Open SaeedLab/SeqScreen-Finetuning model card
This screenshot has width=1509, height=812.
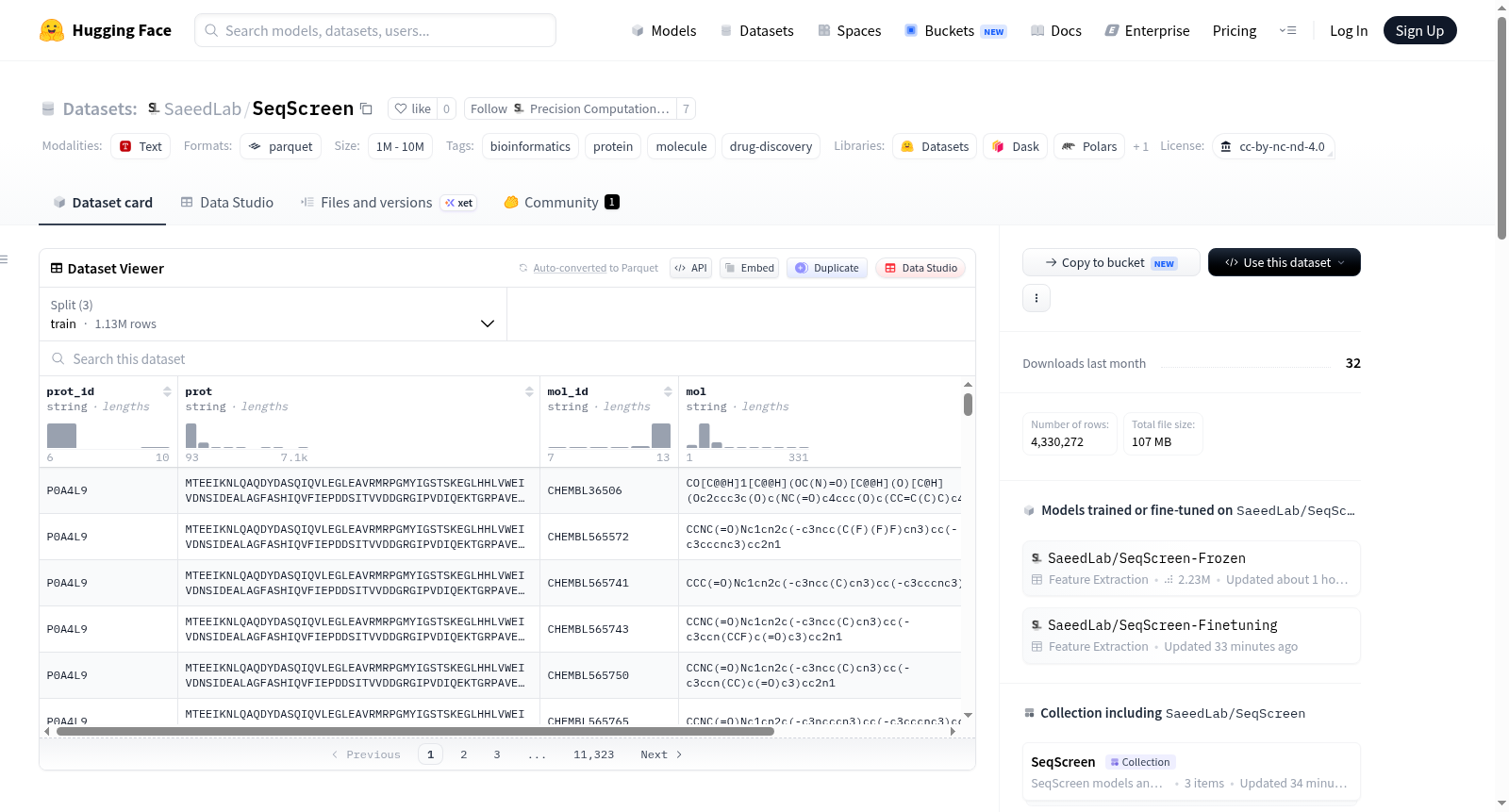coord(1191,635)
